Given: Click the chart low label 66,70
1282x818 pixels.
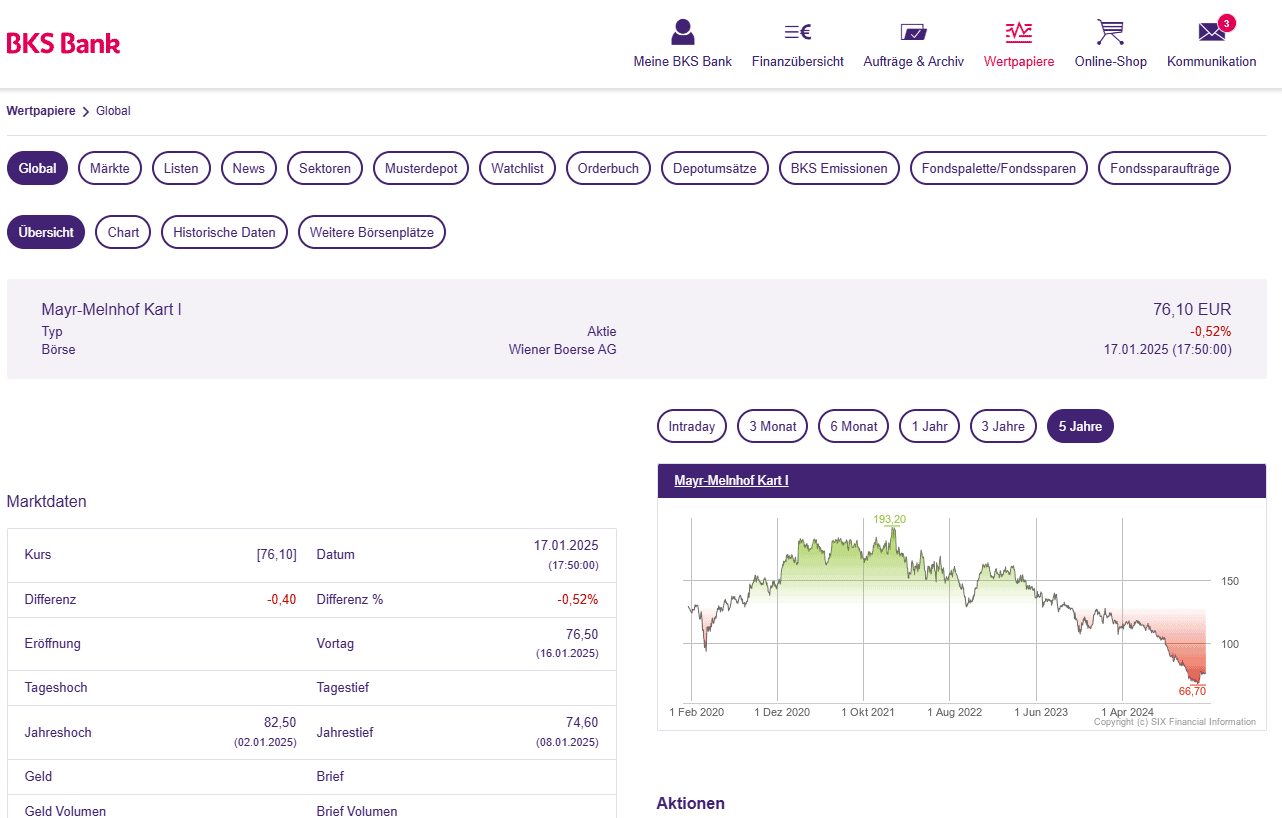Looking at the screenshot, I should 1192,691.
